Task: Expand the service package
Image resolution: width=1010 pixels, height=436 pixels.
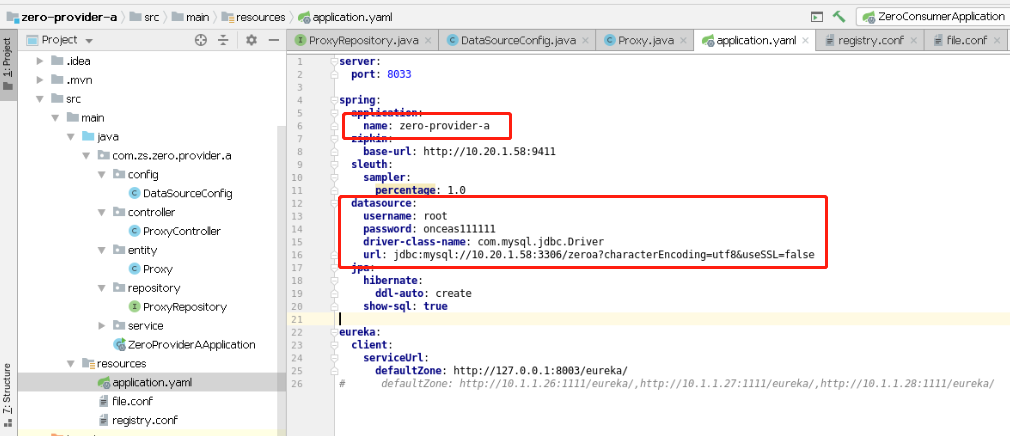Action: (101, 326)
